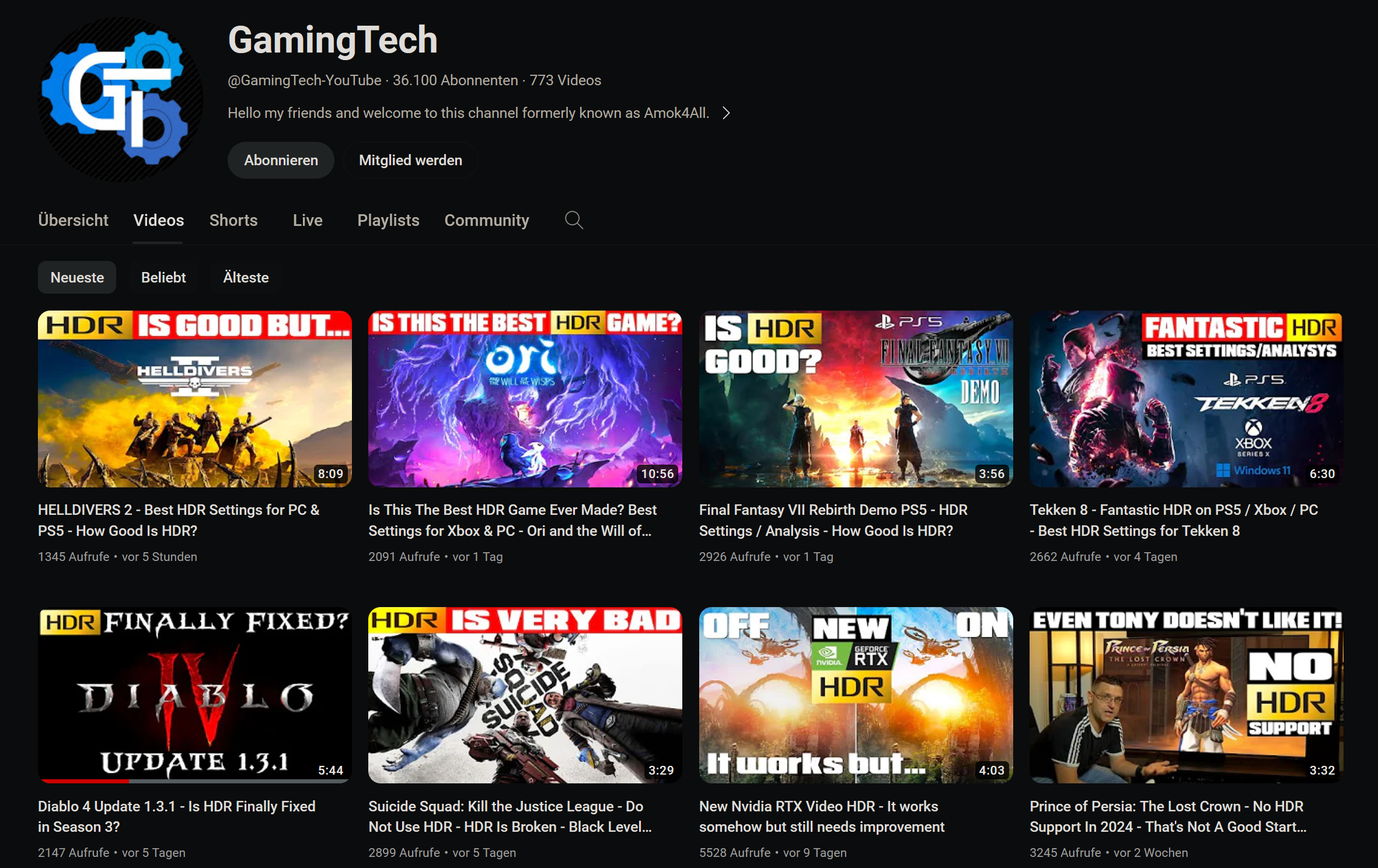Image resolution: width=1378 pixels, height=868 pixels.
Task: Click the Abonnieren subscribe button
Action: (281, 160)
